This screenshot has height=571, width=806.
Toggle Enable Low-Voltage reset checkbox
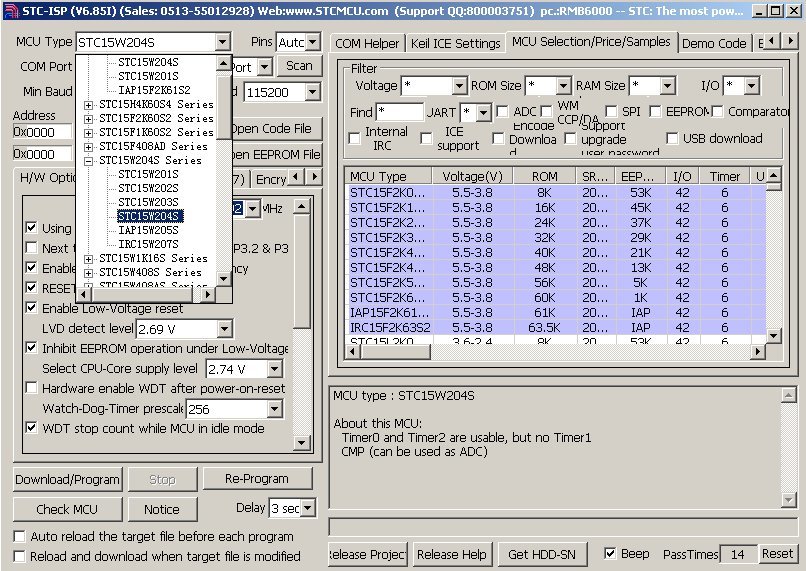point(32,308)
